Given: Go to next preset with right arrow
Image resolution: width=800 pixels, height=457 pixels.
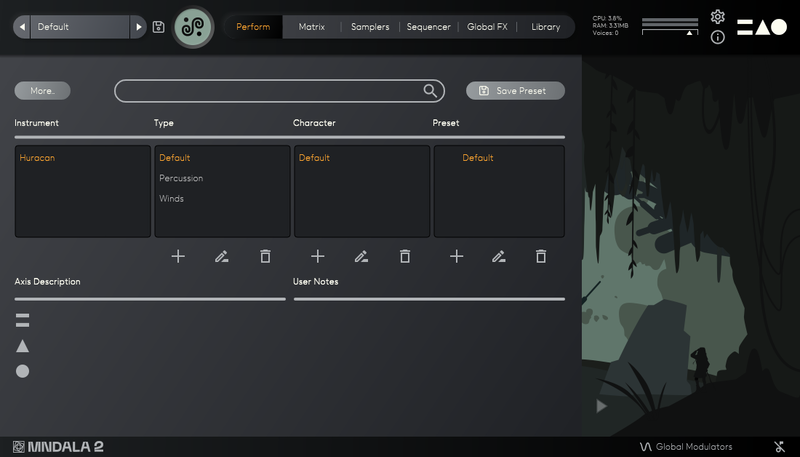Looking at the screenshot, I should click(x=139, y=27).
